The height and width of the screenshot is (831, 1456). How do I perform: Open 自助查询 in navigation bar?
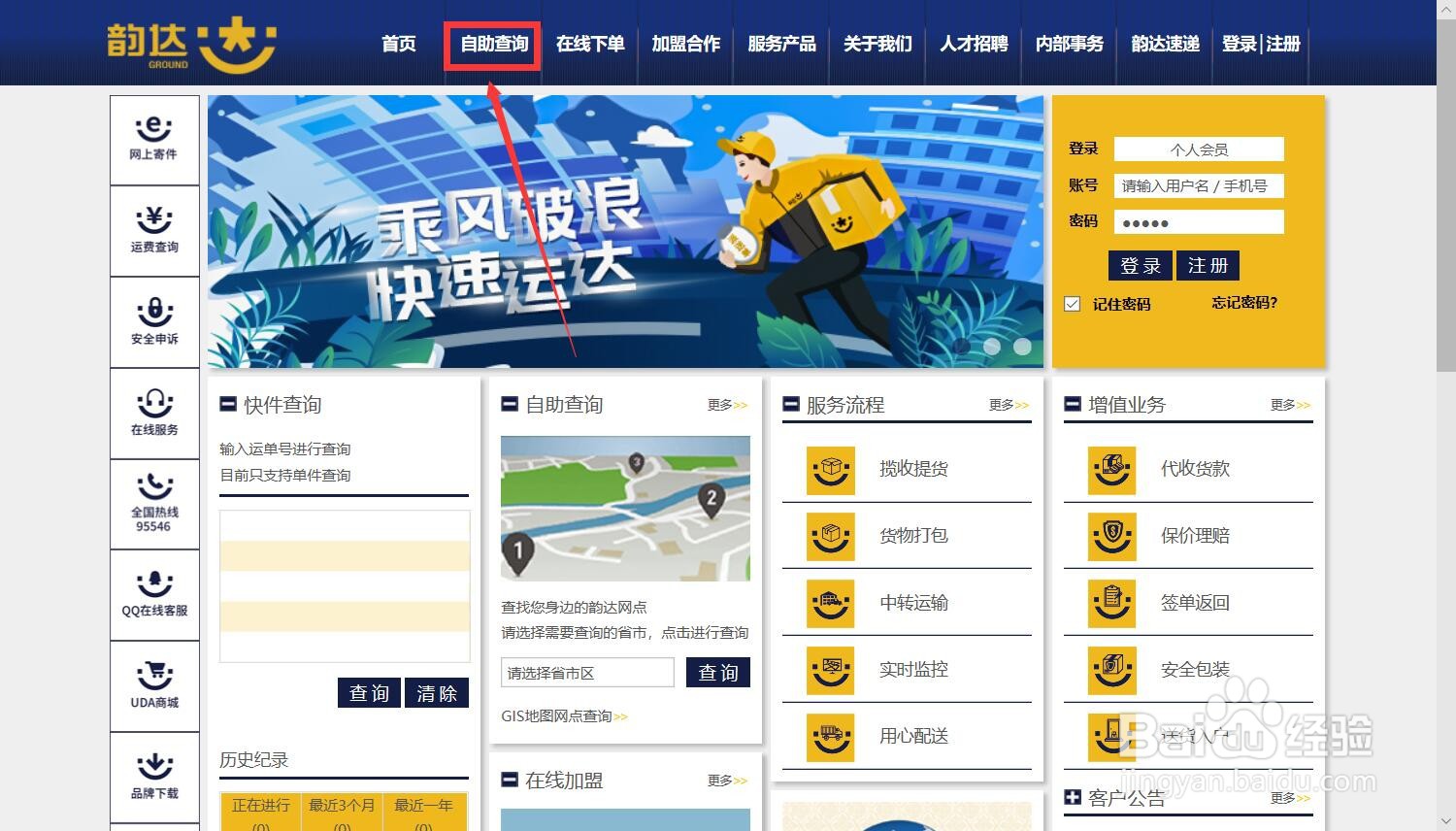pyautogui.click(x=494, y=44)
